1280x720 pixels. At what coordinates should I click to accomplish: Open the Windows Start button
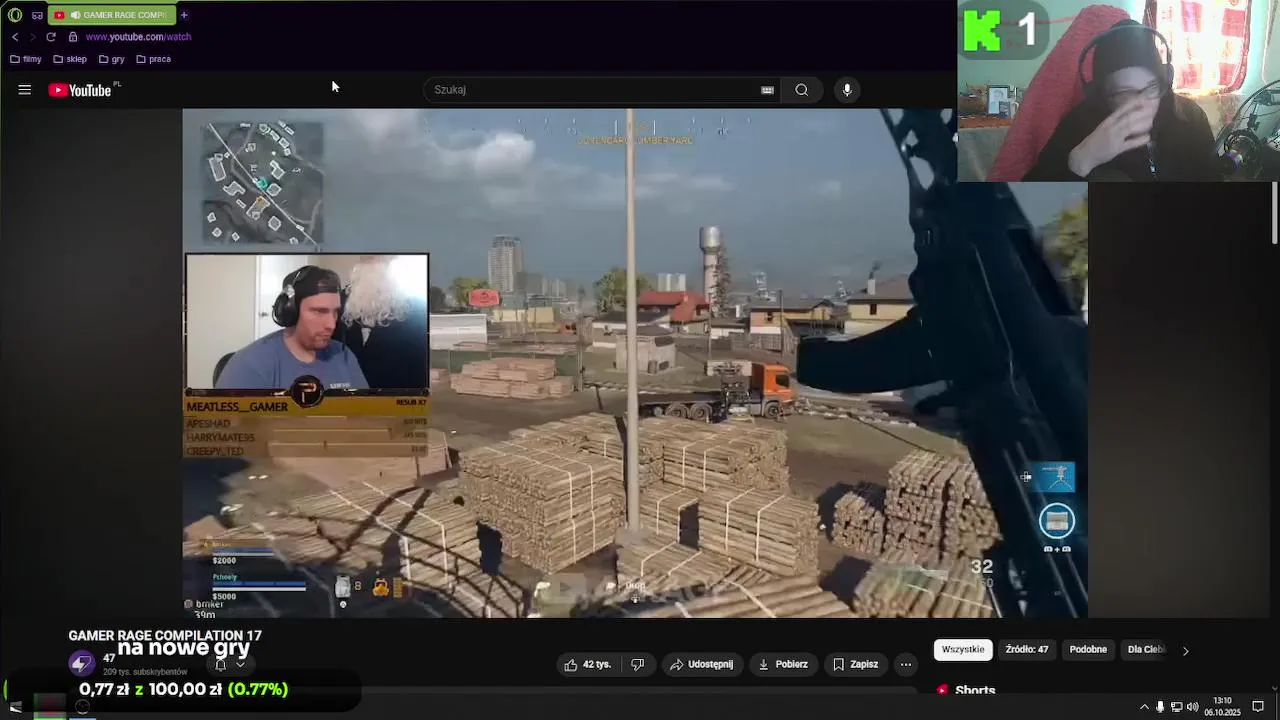(15, 707)
